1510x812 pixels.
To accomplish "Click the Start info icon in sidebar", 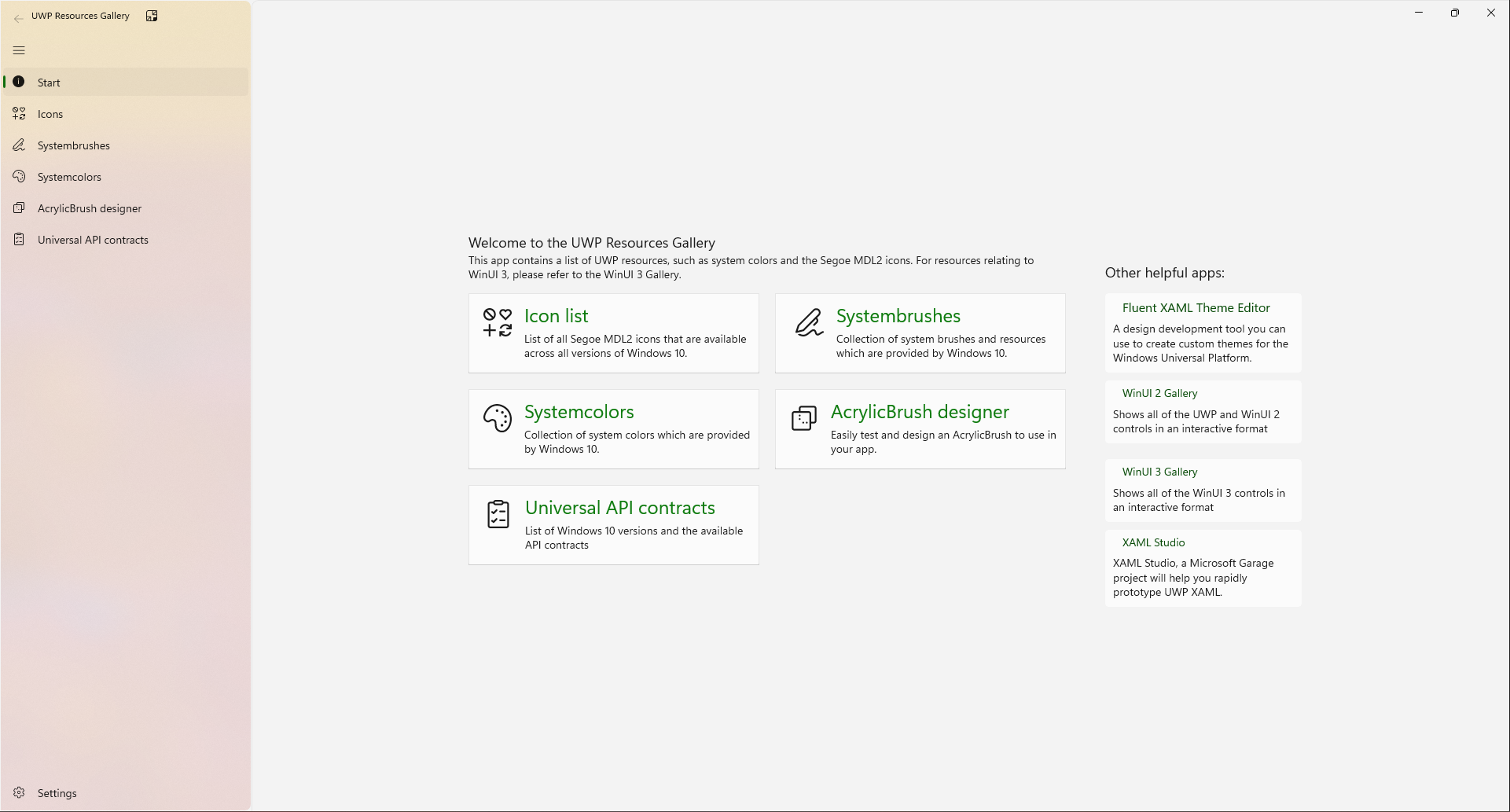I will pos(19,82).
